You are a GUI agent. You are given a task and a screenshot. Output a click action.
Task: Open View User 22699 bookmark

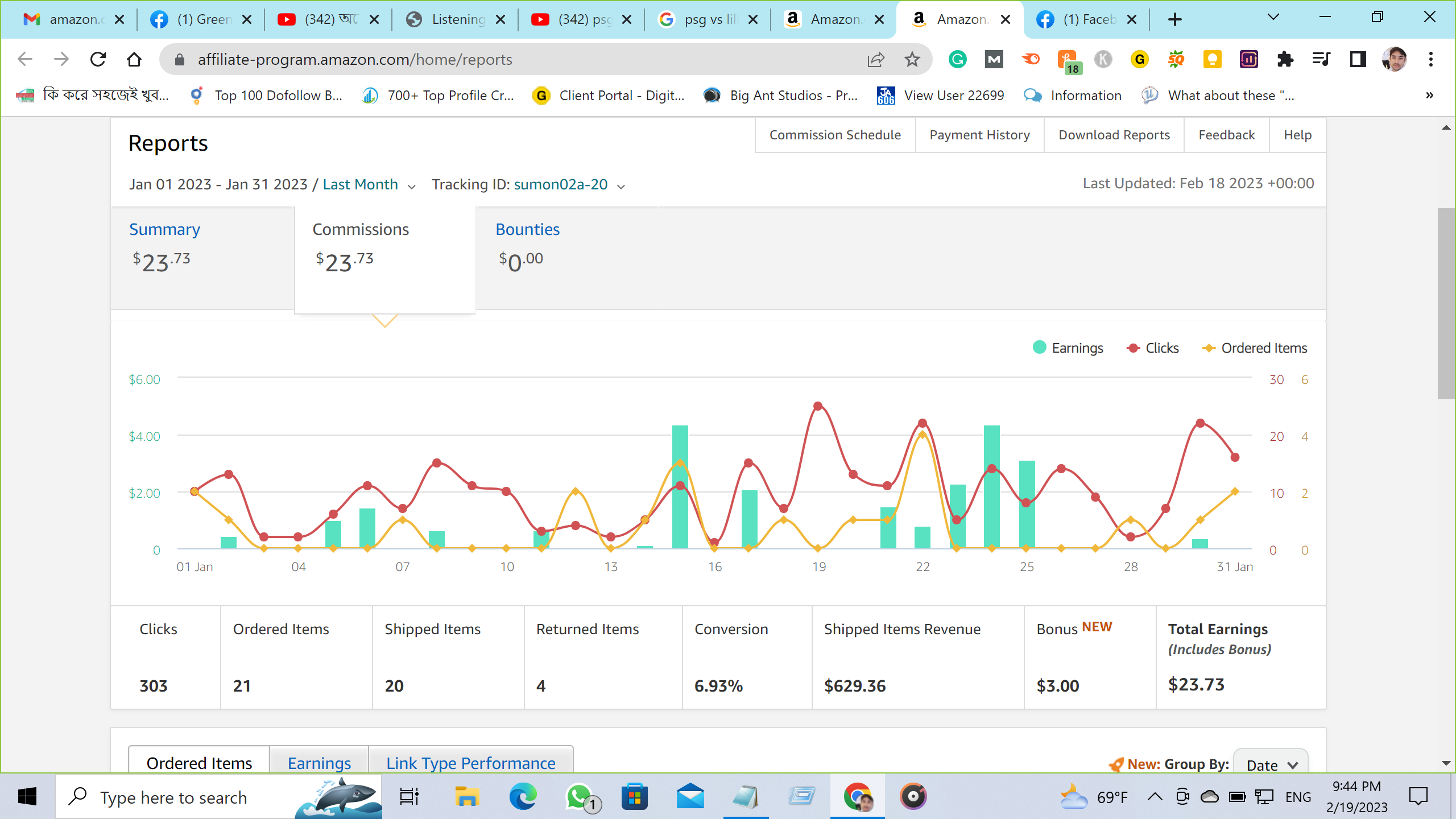click(x=941, y=96)
